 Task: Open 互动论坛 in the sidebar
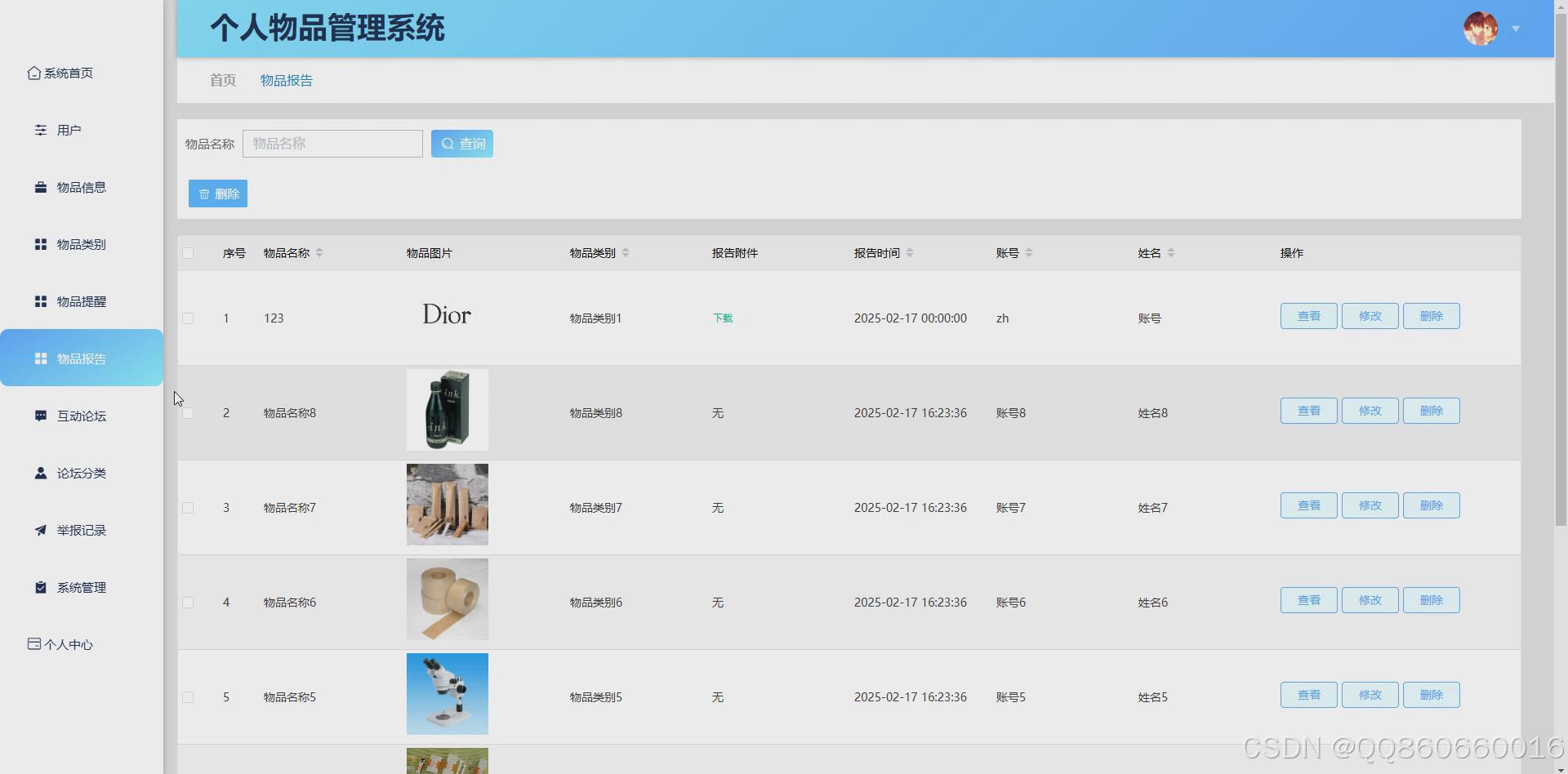81,416
